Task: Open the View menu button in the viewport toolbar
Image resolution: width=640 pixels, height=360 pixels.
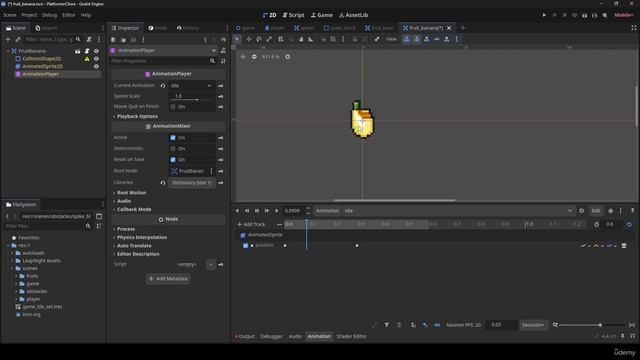Action: (x=391, y=39)
